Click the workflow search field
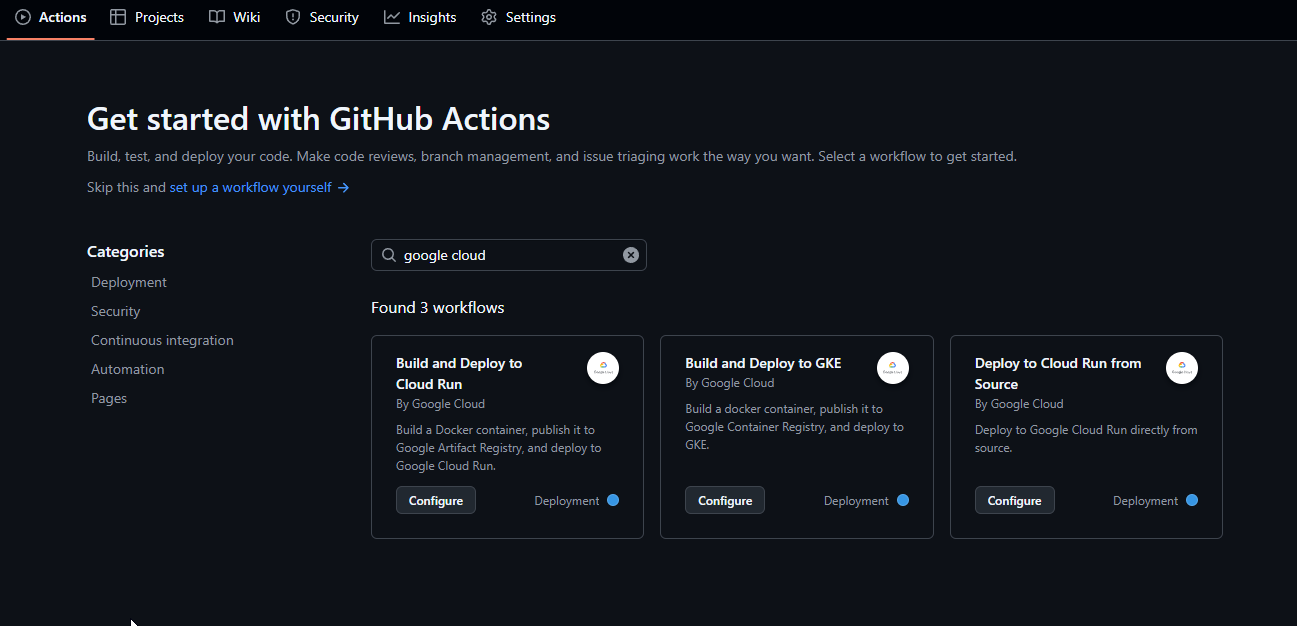Image resolution: width=1297 pixels, height=626 pixels. pyautogui.click(x=508, y=255)
